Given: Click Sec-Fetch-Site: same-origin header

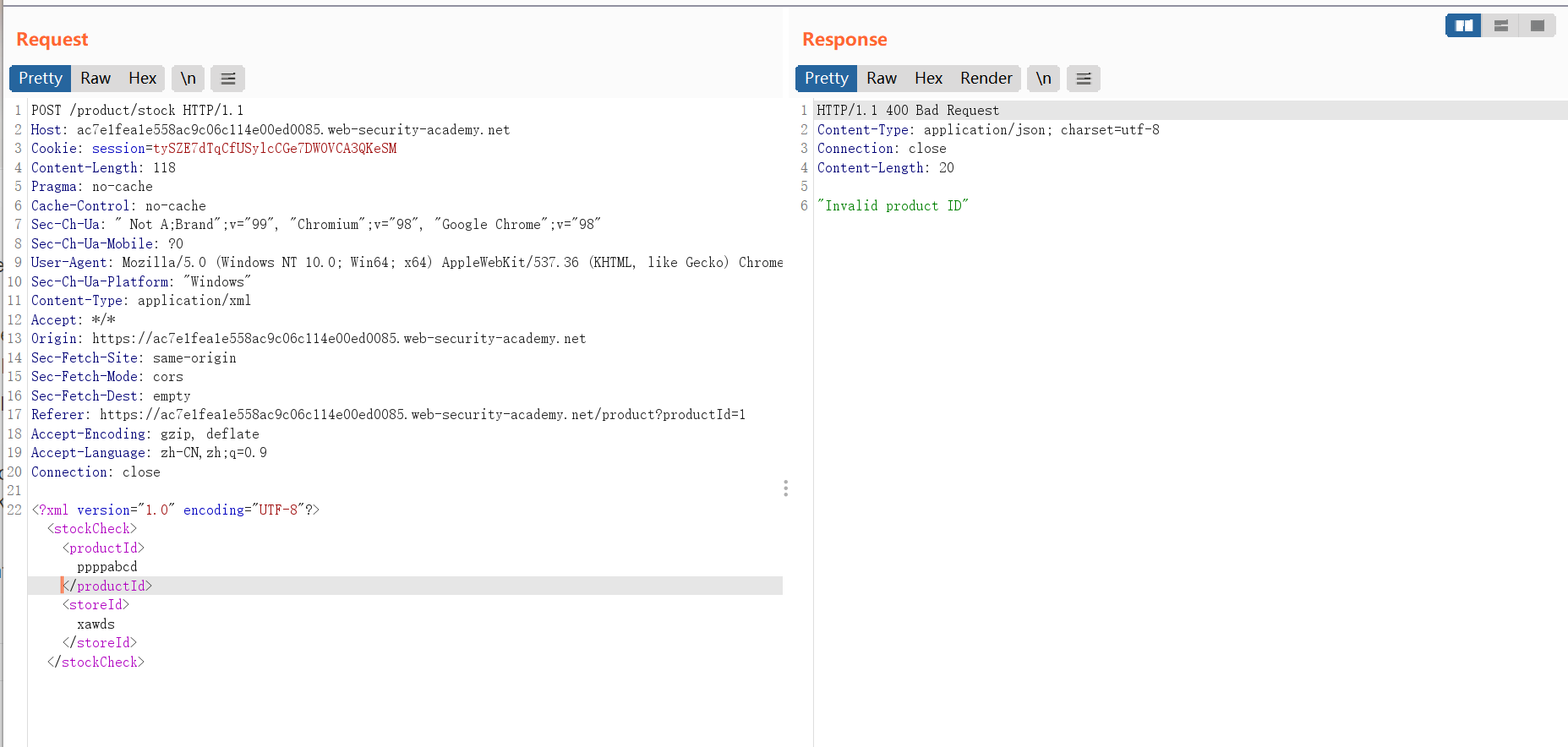Looking at the screenshot, I should click(134, 358).
